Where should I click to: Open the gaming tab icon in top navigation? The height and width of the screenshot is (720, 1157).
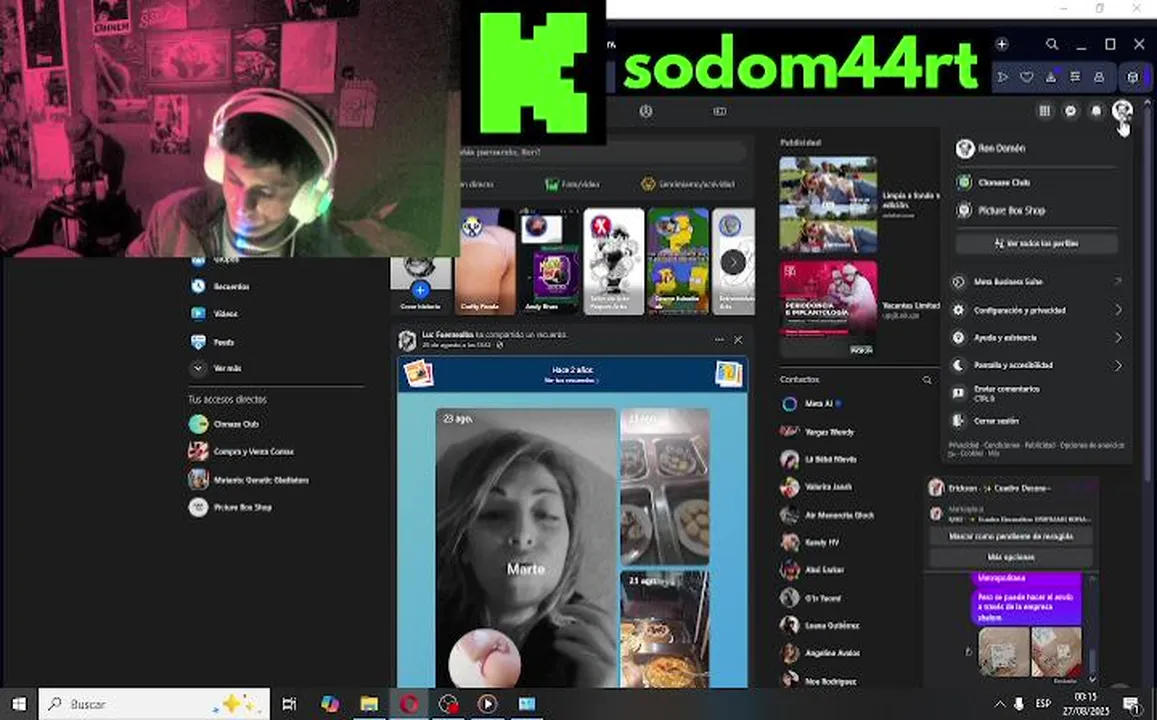(719, 111)
